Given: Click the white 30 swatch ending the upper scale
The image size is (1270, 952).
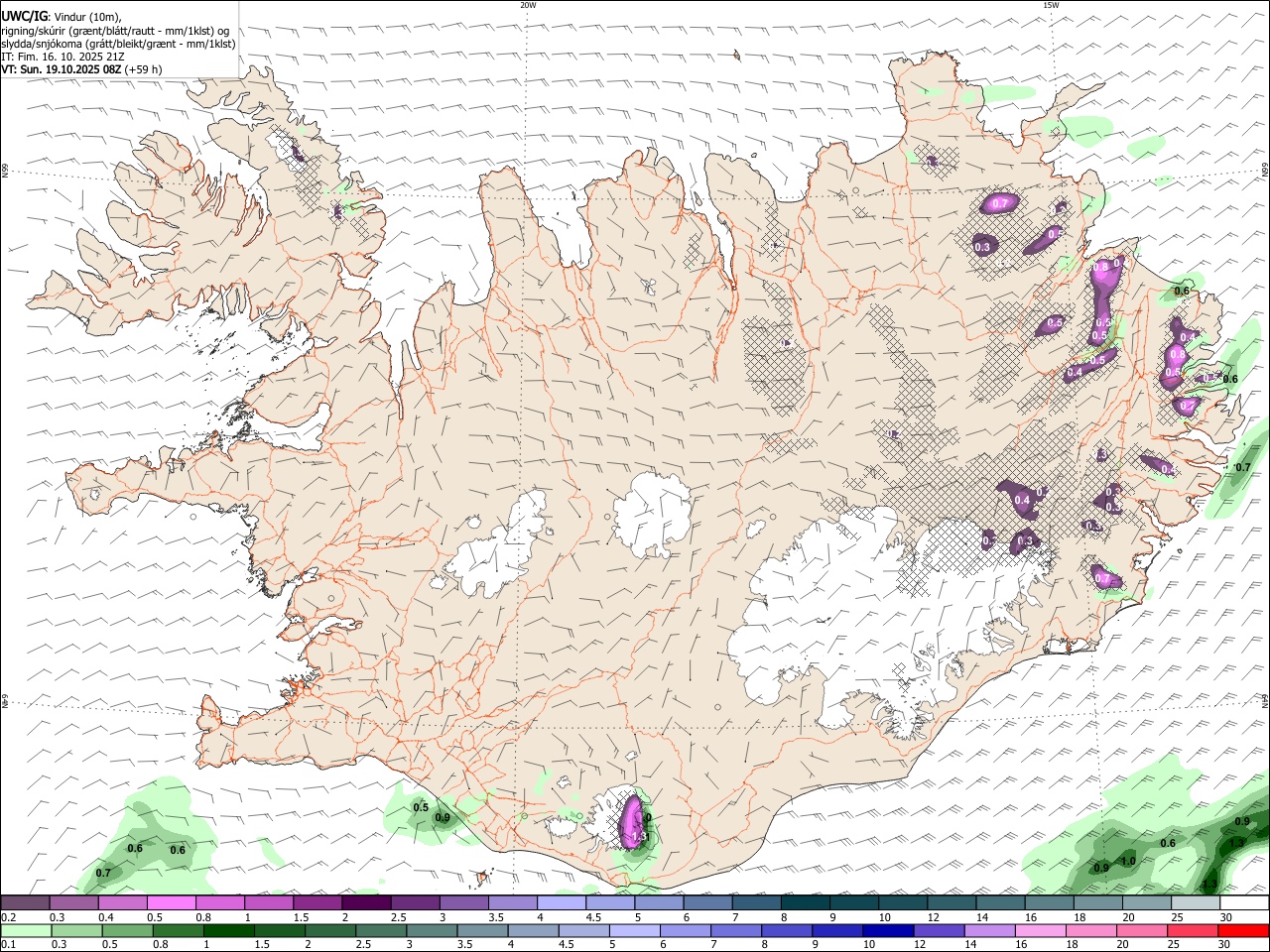Looking at the screenshot, I should (x=1244, y=903).
